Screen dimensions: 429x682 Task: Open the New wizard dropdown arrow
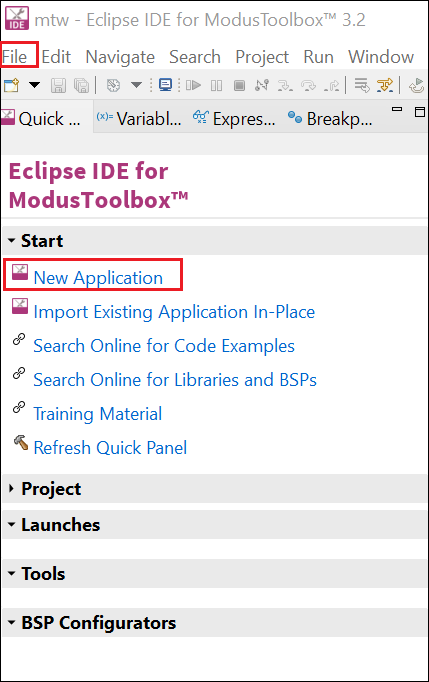[34, 85]
